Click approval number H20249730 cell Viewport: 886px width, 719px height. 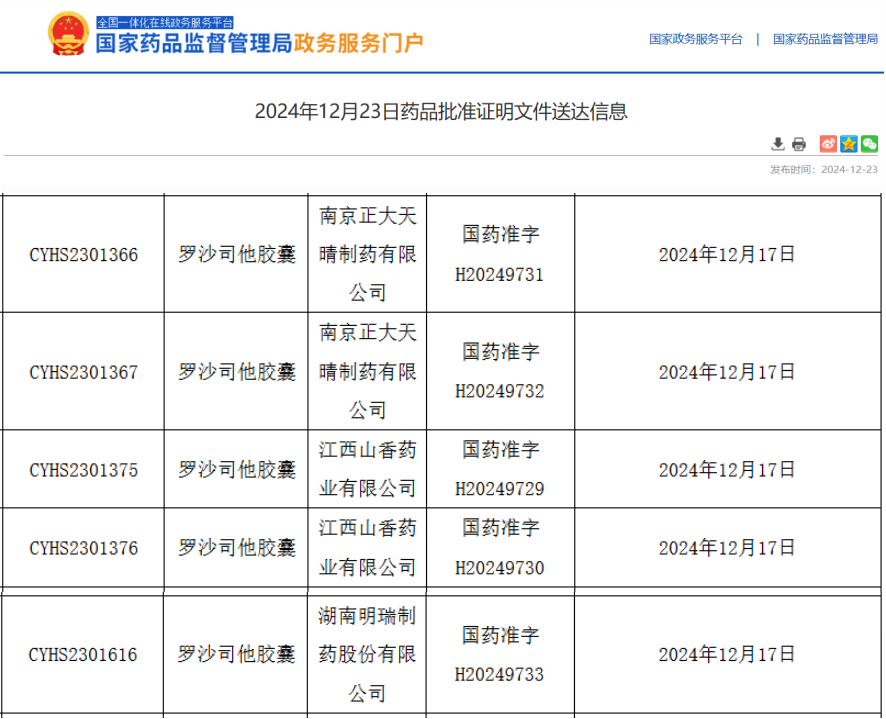coord(500,548)
